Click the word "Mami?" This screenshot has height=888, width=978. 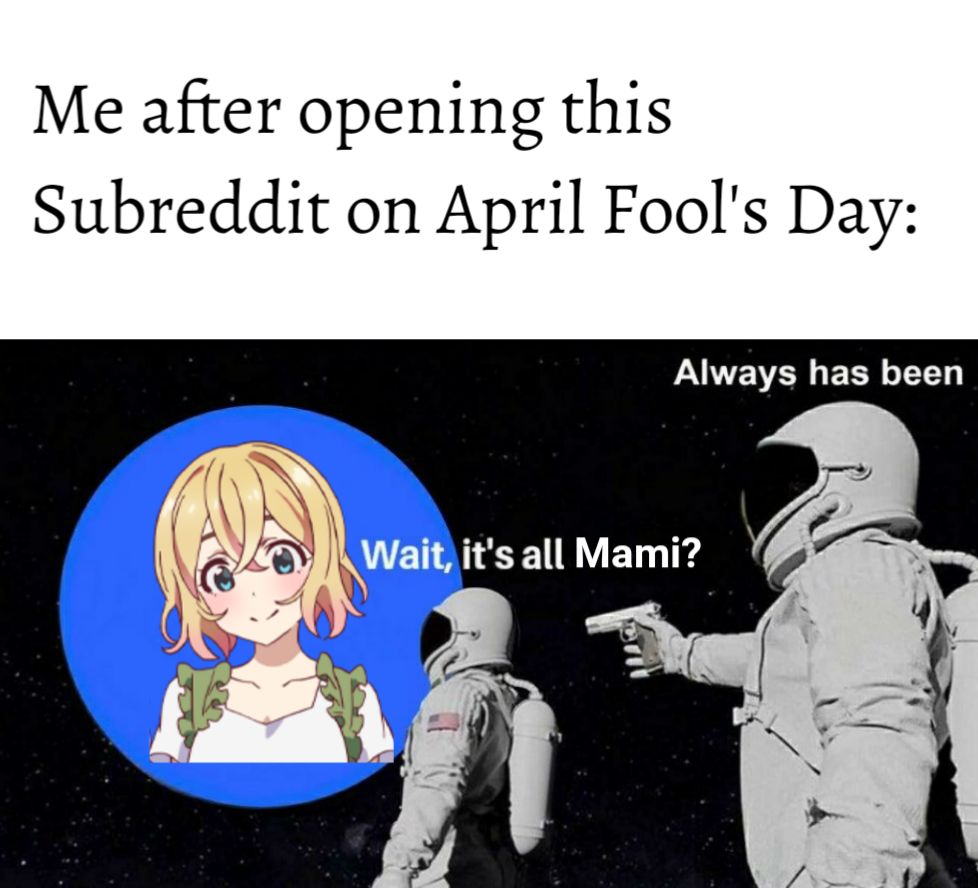click(x=636, y=554)
